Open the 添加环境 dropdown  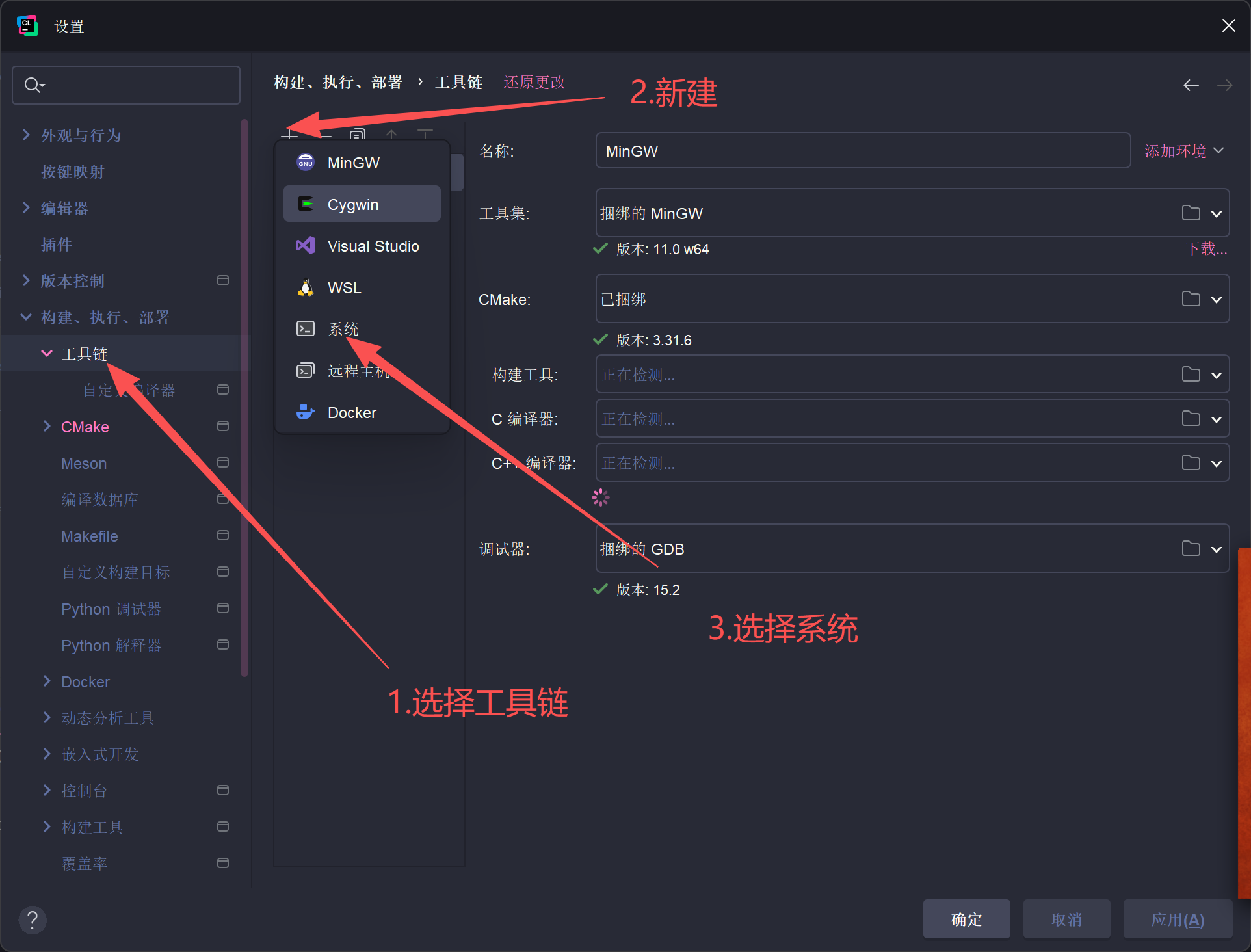pos(1184,151)
